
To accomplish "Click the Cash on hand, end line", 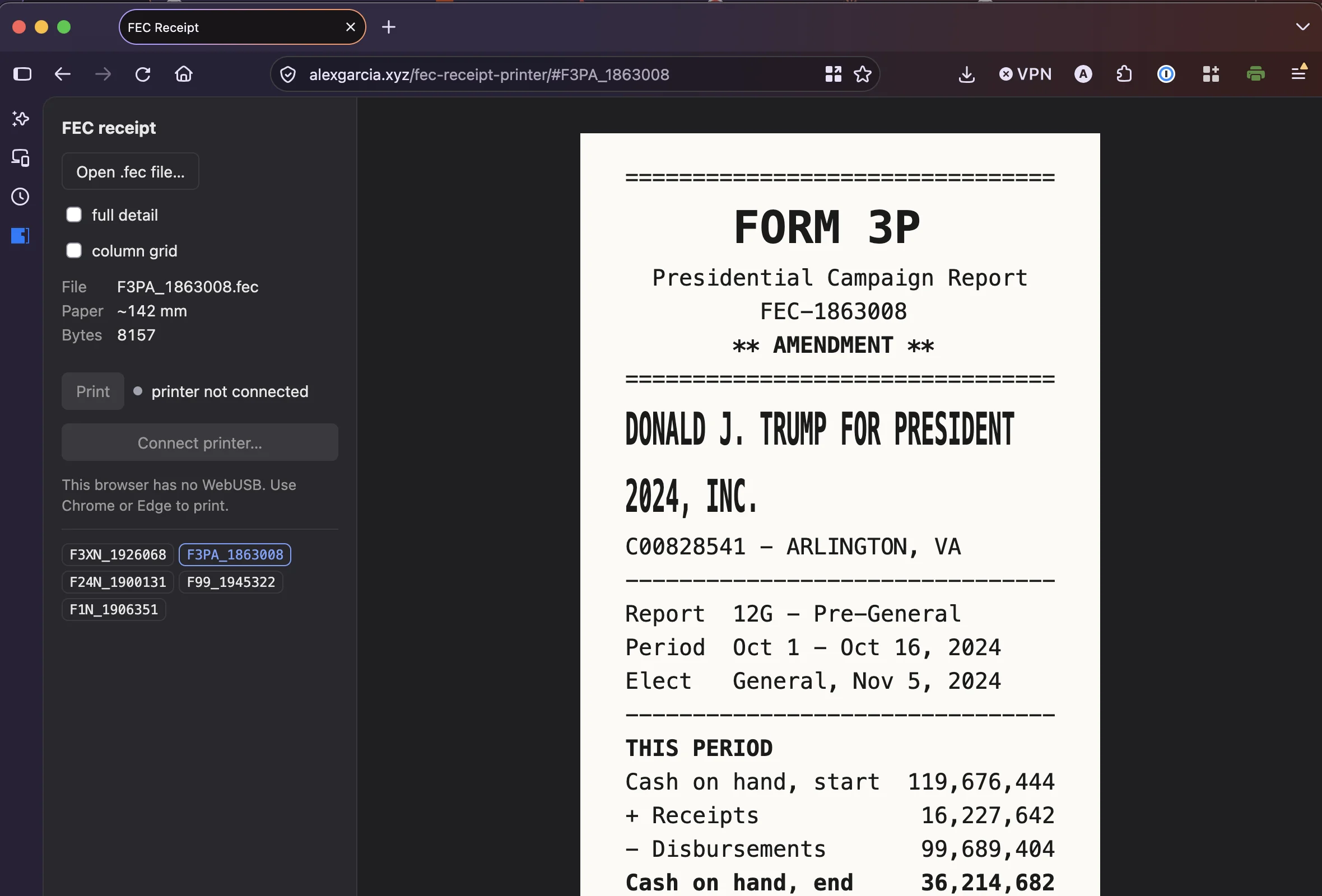I will pyautogui.click(x=840, y=883).
